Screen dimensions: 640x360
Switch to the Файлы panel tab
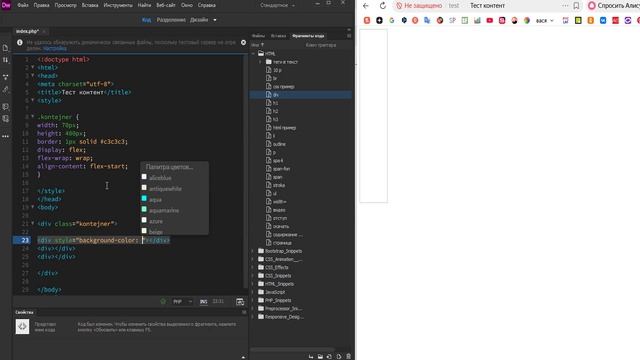(x=258, y=36)
